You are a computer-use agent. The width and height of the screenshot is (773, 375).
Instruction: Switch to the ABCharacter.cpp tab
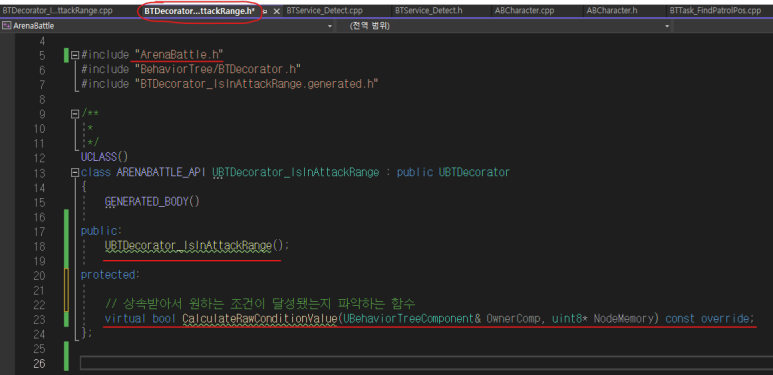[525, 11]
